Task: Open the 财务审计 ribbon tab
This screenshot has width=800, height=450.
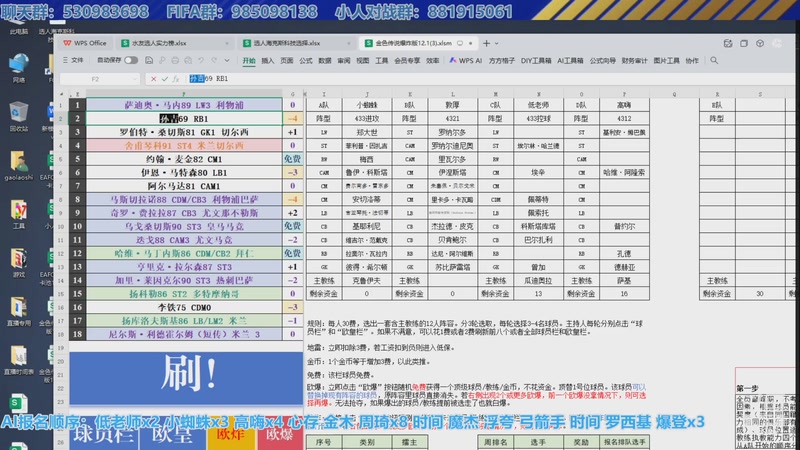Action: tap(634, 61)
